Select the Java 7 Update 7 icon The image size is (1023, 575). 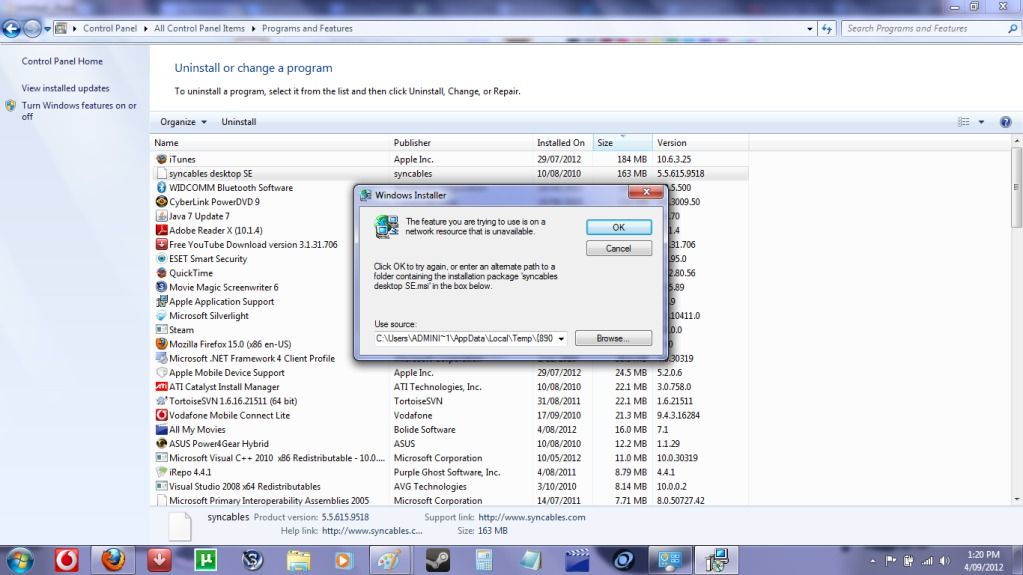tap(161, 216)
